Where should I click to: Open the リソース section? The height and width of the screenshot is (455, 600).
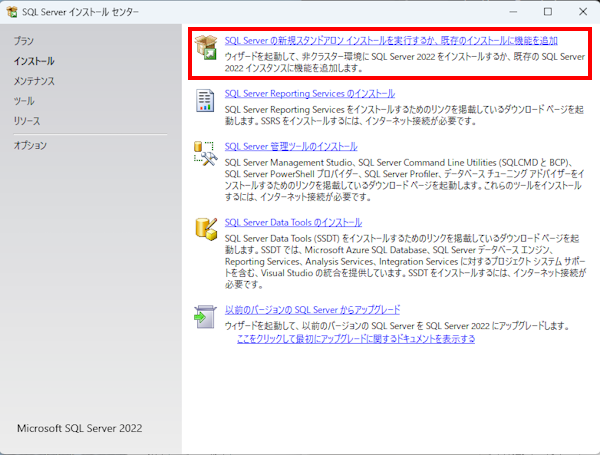click(27, 121)
